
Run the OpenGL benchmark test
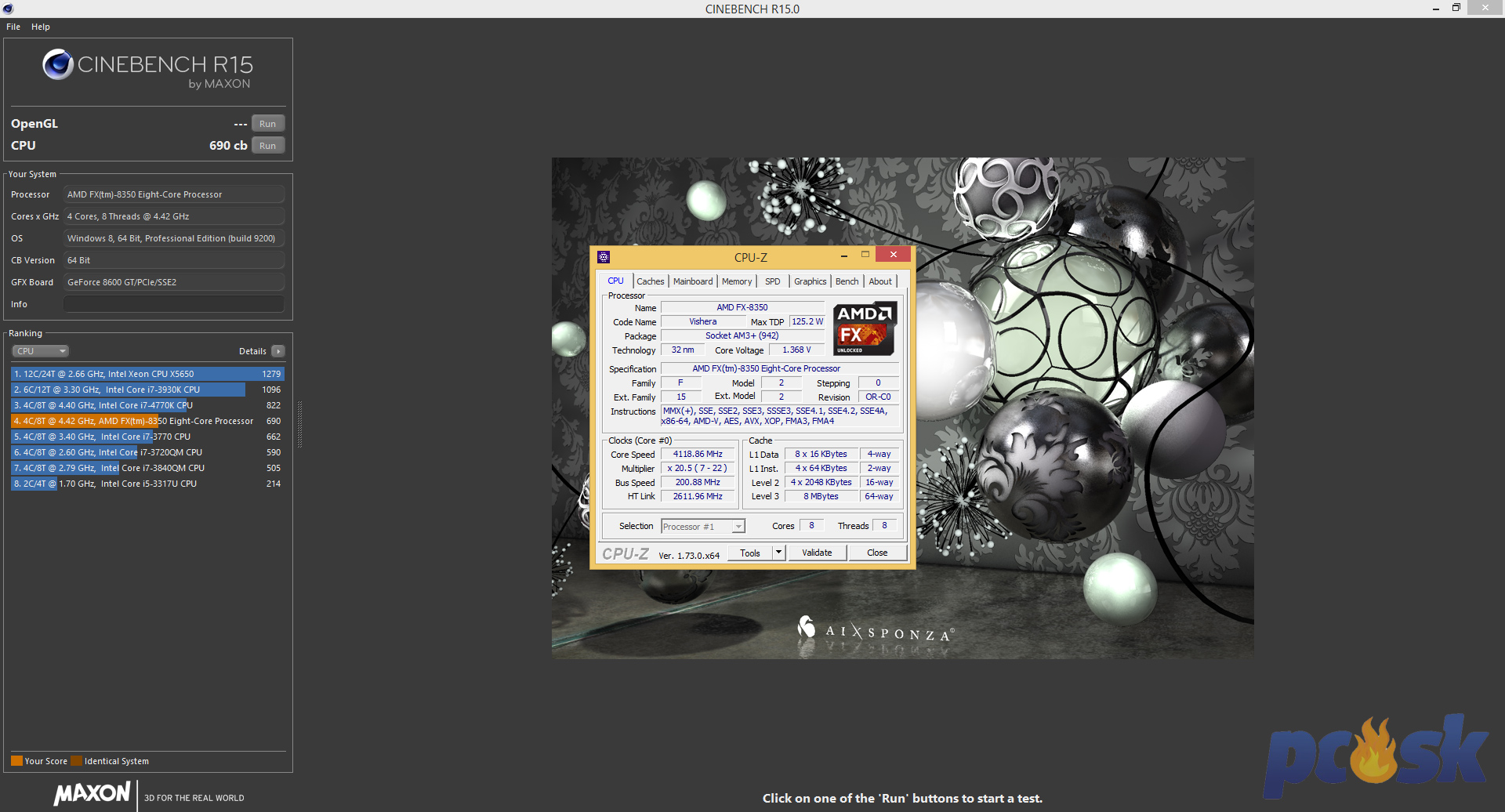(267, 124)
